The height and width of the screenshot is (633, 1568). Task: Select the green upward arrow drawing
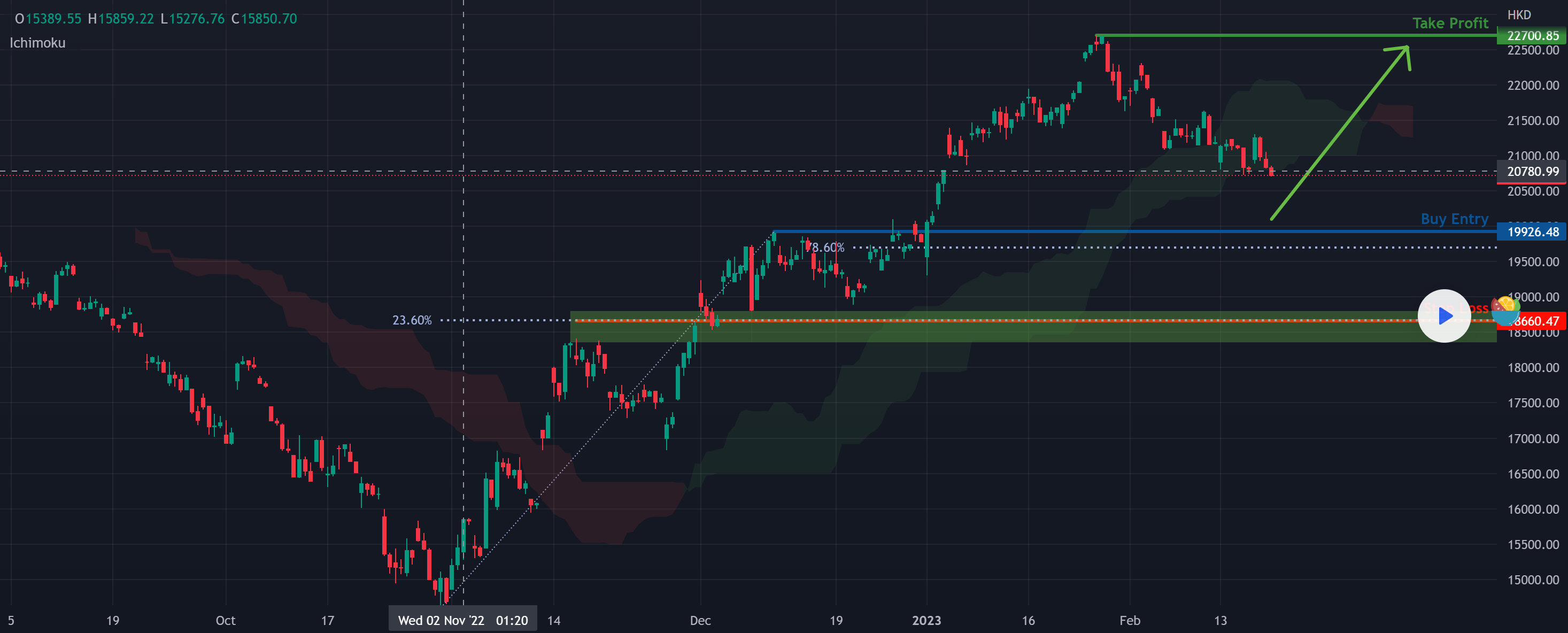1339,134
